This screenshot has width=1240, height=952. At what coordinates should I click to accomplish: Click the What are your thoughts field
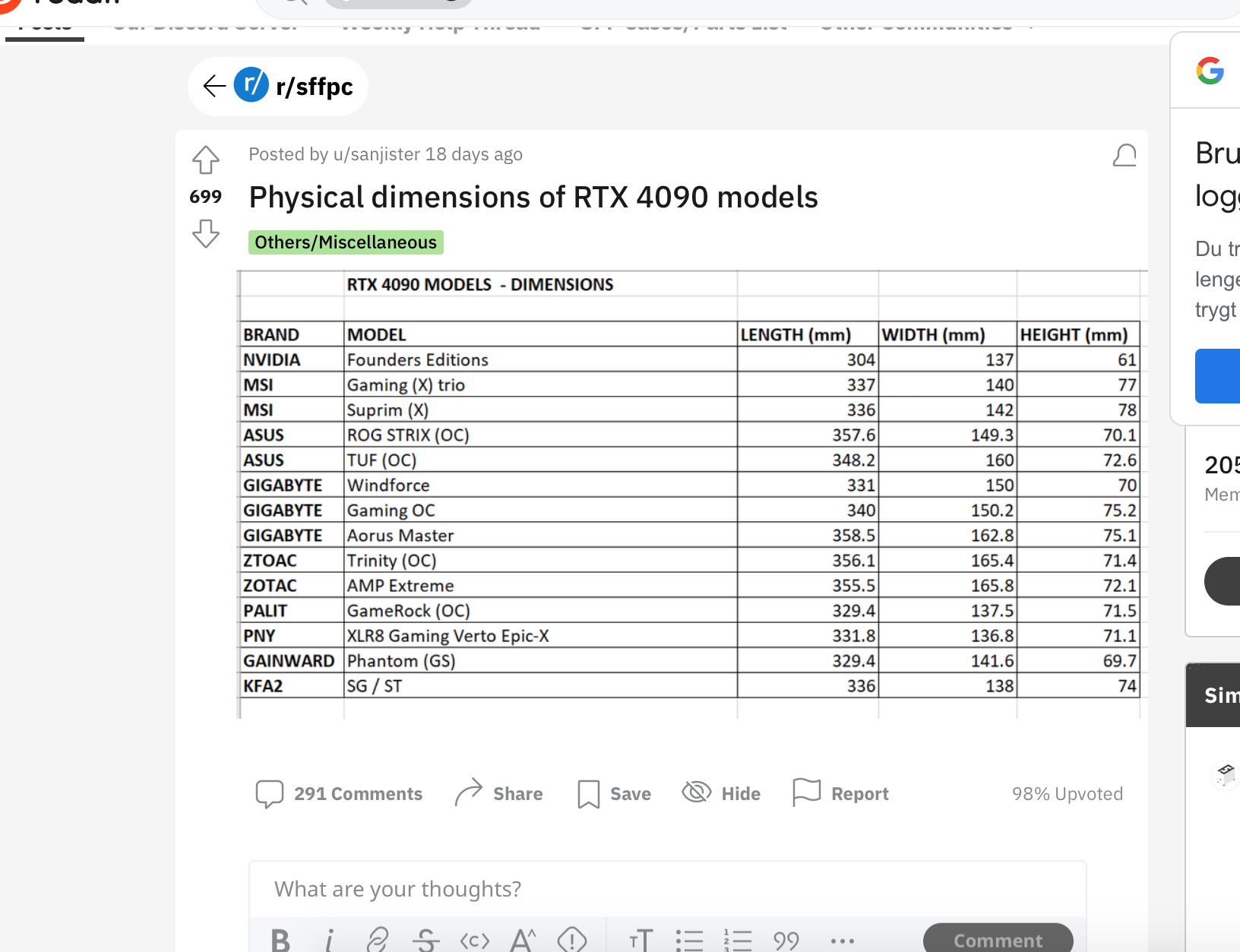(x=668, y=889)
